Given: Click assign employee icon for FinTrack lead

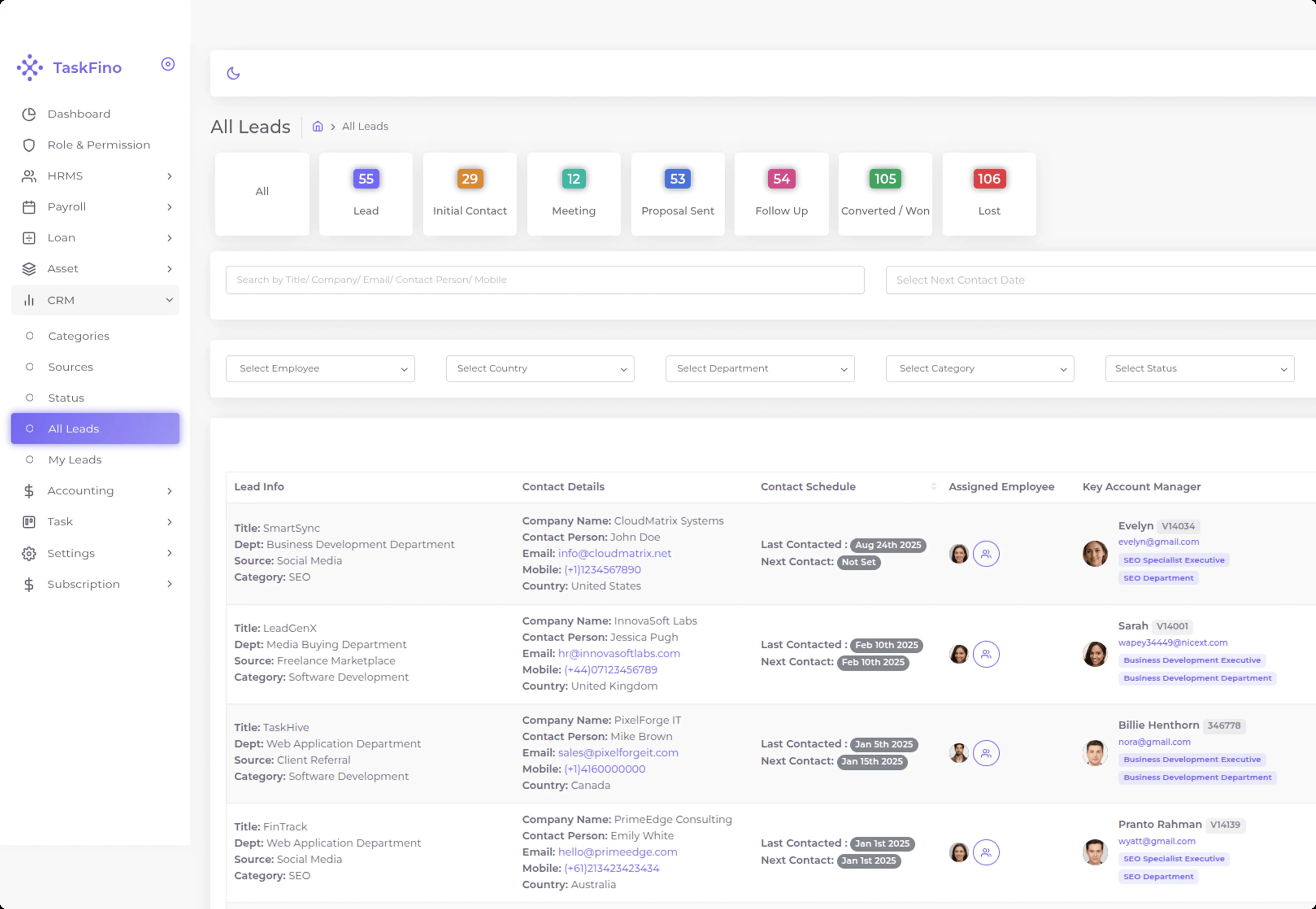Looking at the screenshot, I should point(986,852).
